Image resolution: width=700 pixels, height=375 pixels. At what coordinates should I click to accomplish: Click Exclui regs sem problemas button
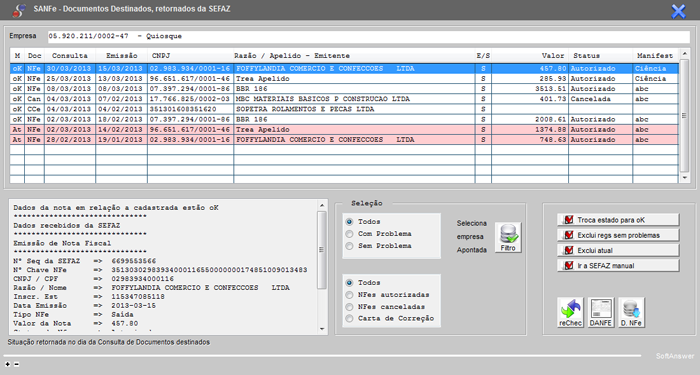[x=618, y=235]
